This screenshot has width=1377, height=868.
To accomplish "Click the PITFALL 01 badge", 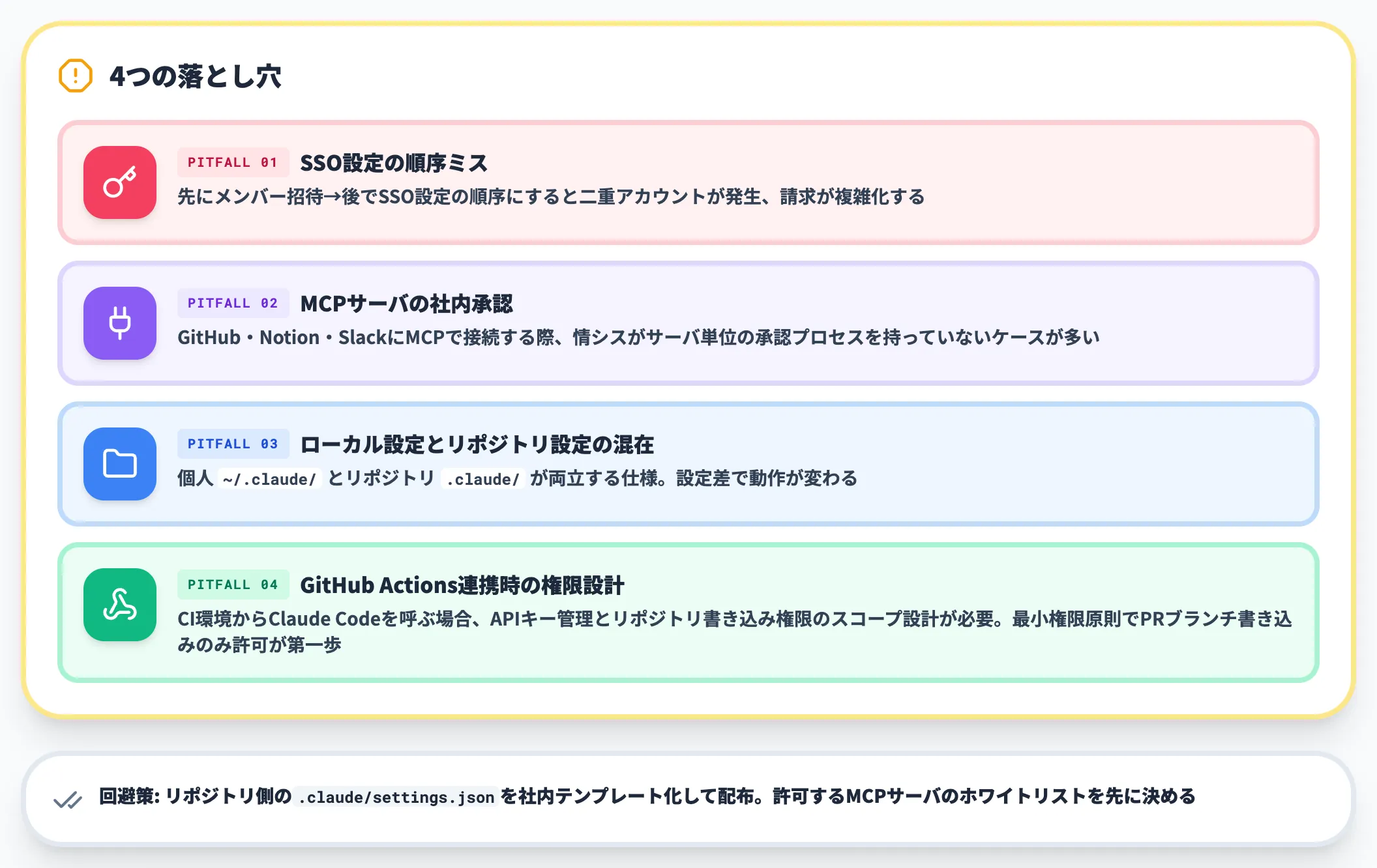I will tap(233, 162).
